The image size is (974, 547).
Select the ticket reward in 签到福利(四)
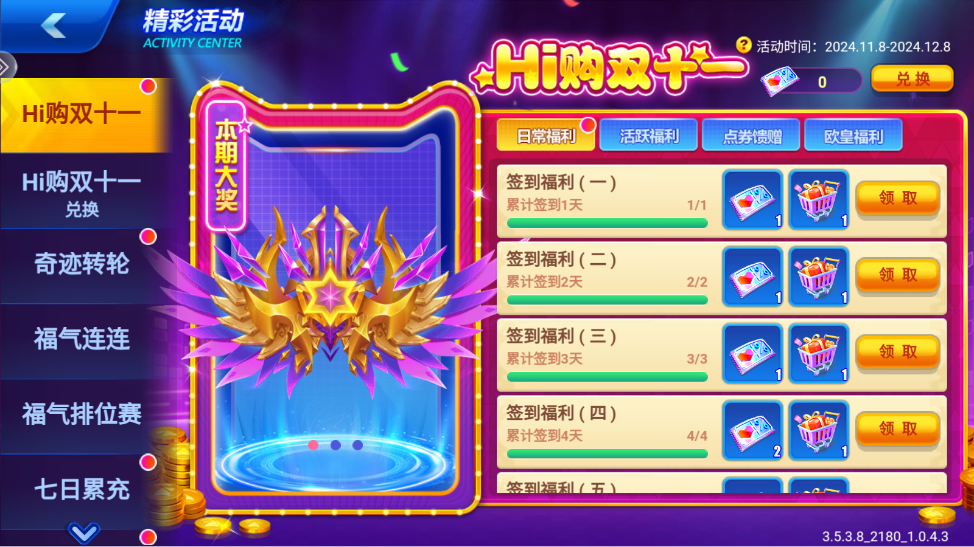pyautogui.click(x=752, y=431)
